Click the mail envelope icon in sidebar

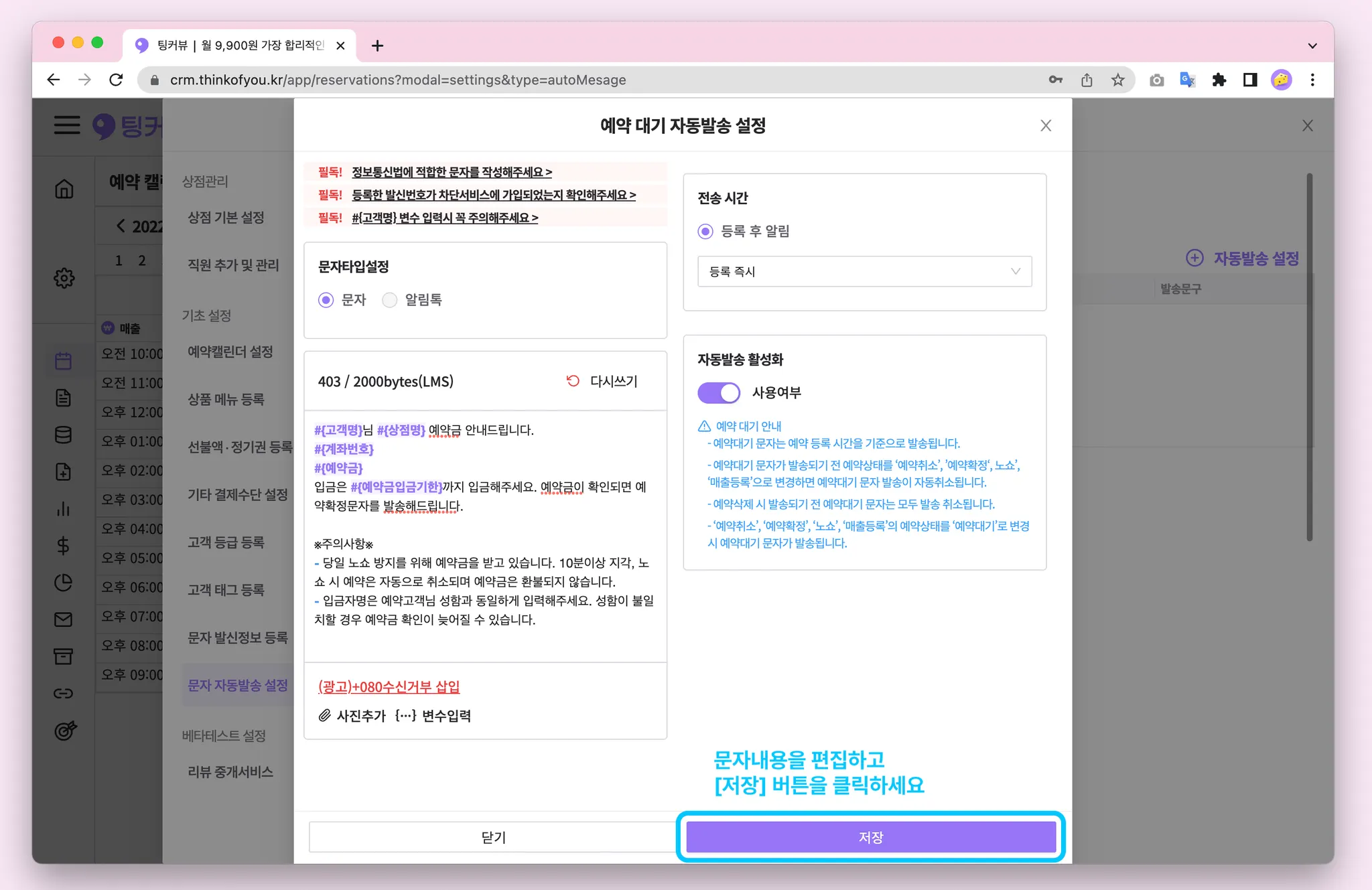64,619
